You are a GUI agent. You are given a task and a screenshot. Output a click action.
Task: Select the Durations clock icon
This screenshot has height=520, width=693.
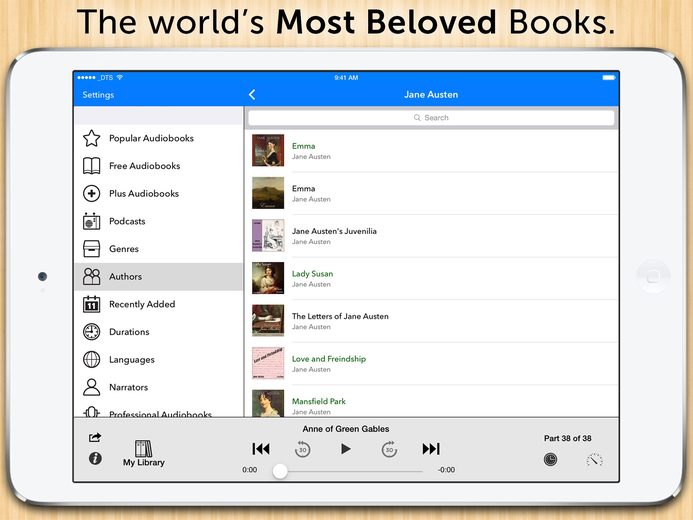(91, 332)
